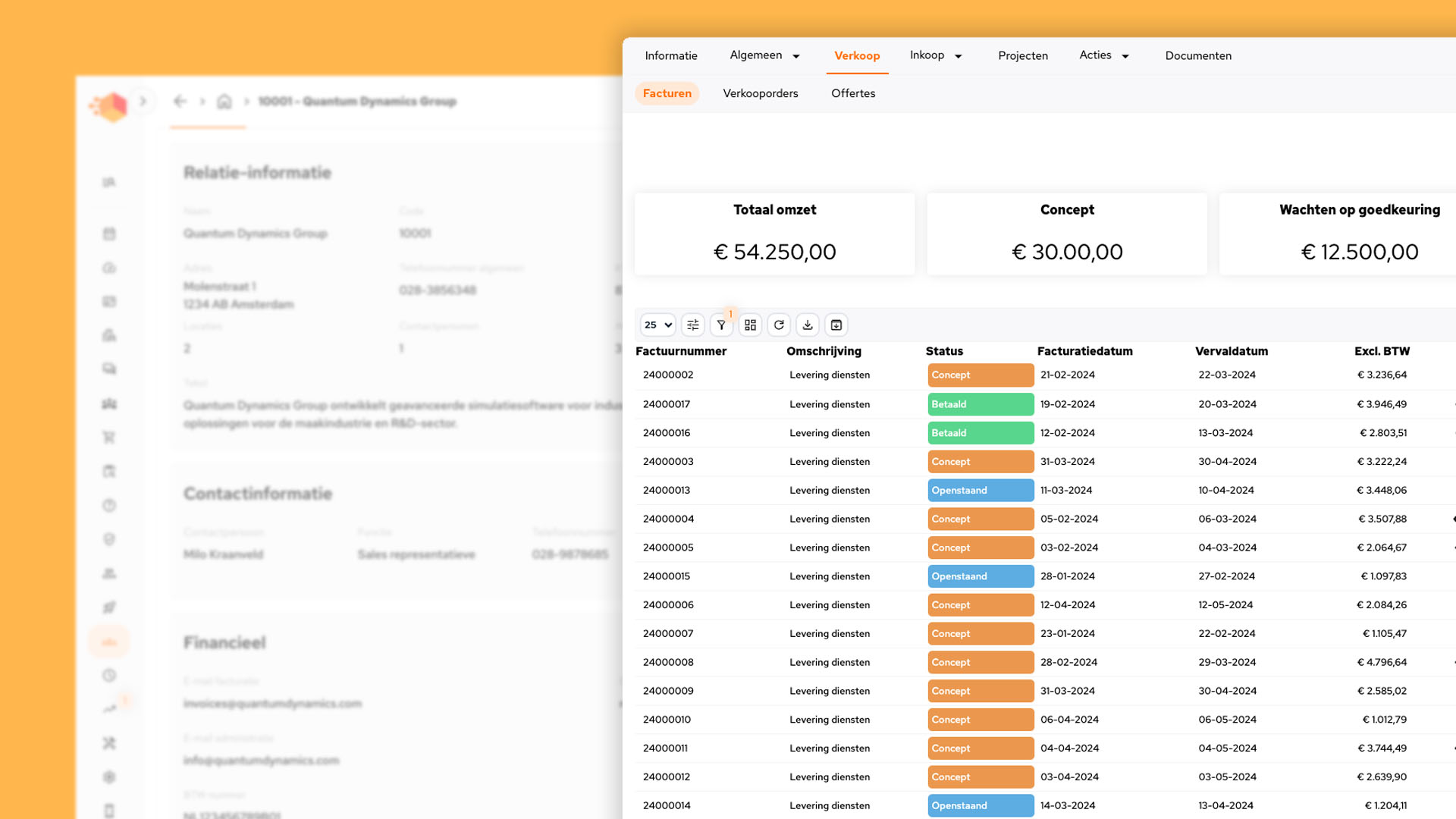This screenshot has height=819, width=1456.
Task: Click the home icon in the breadcrumb
Action: point(224,101)
